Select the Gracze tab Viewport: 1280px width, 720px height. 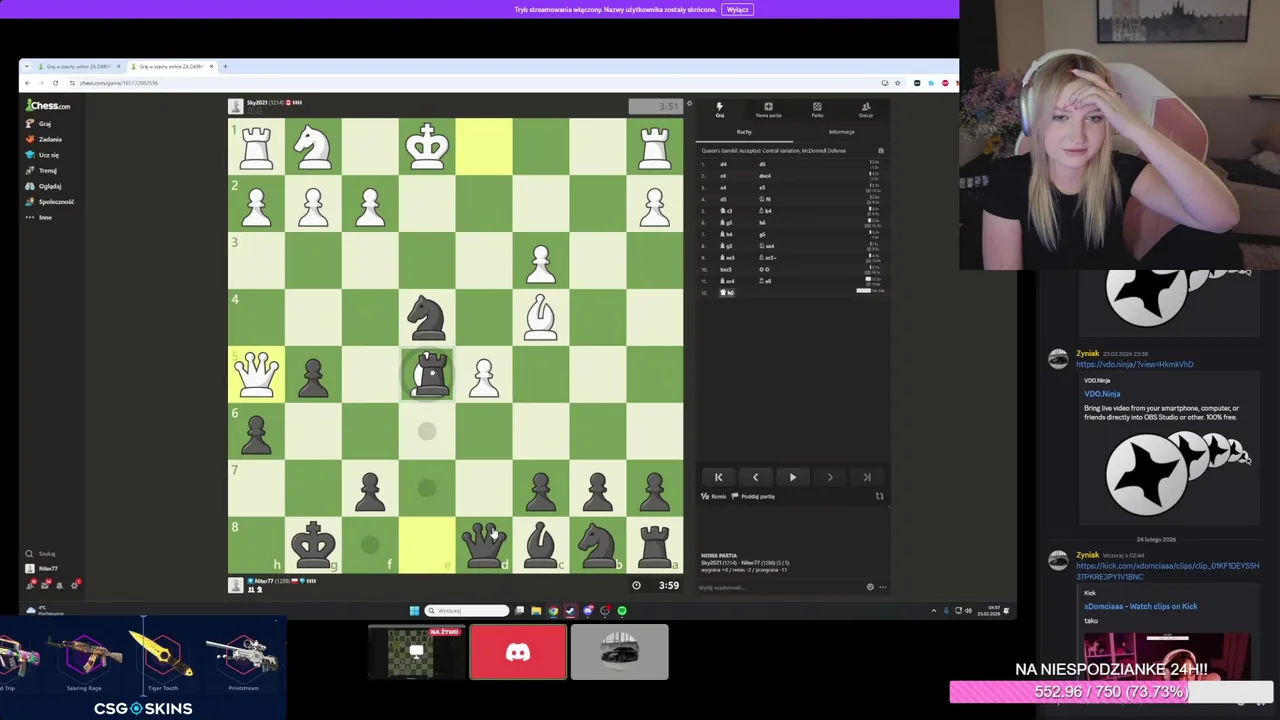tap(866, 110)
